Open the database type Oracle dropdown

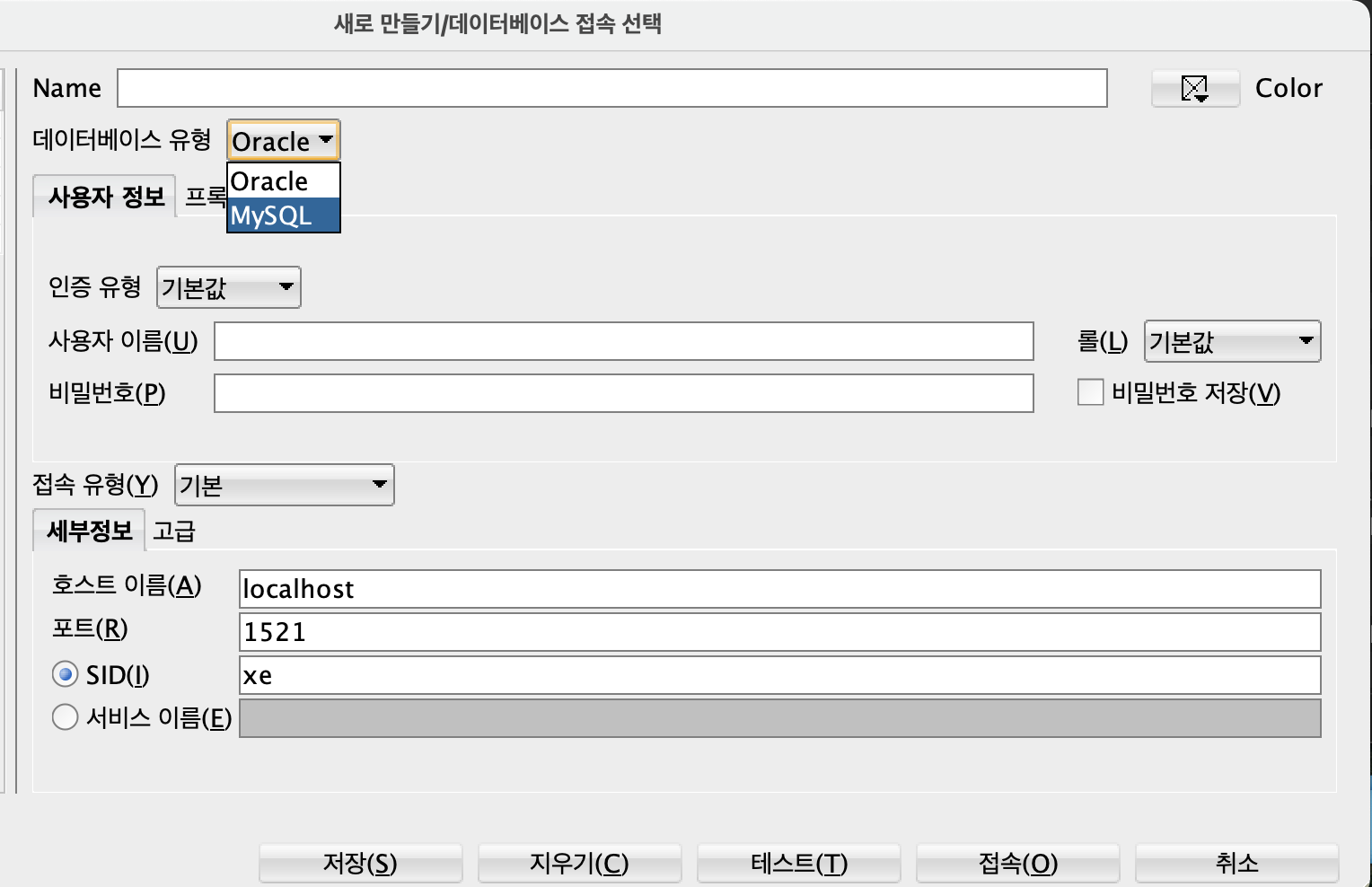pyautogui.click(x=283, y=141)
